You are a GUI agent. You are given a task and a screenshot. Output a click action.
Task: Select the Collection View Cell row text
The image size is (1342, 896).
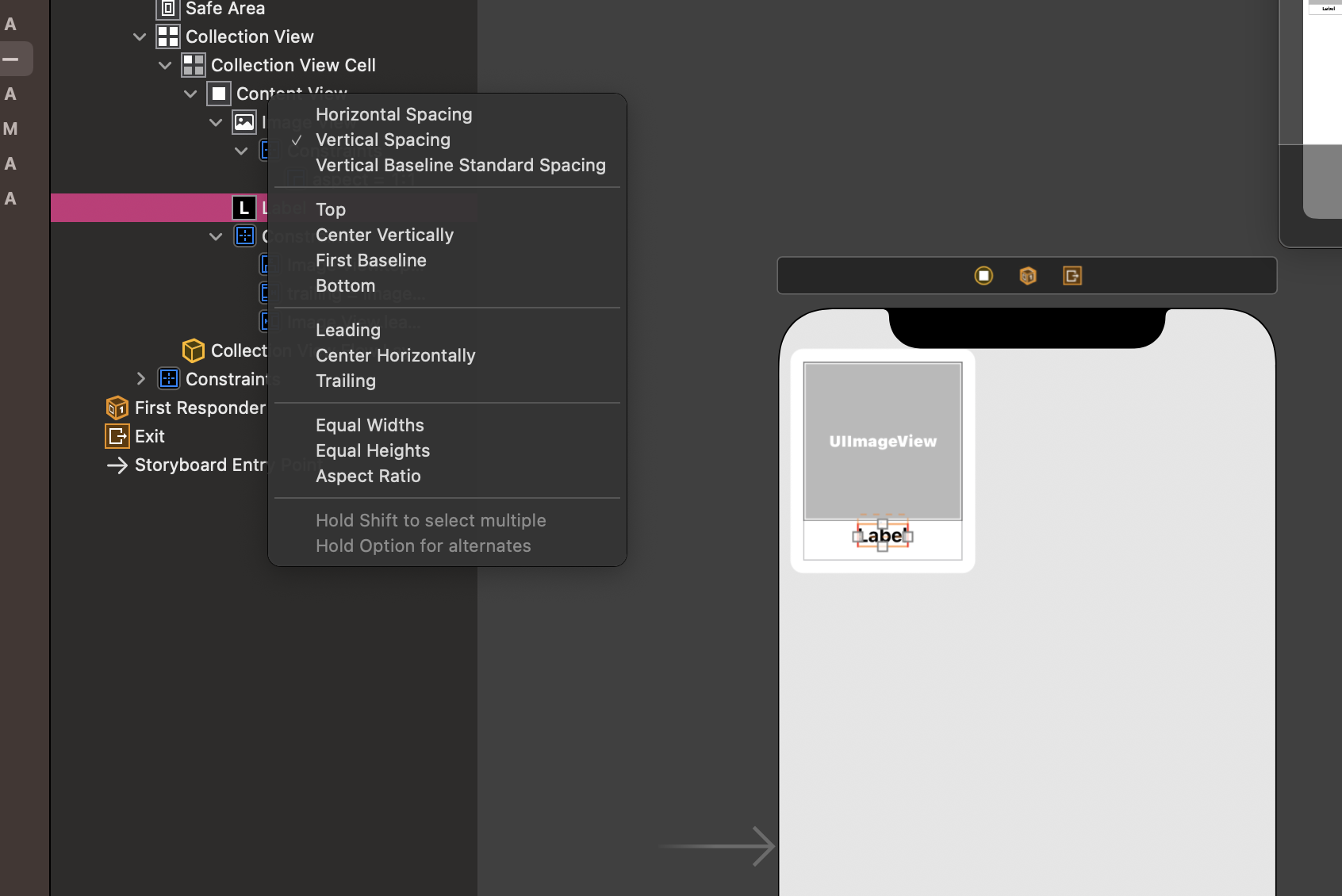[x=293, y=65]
